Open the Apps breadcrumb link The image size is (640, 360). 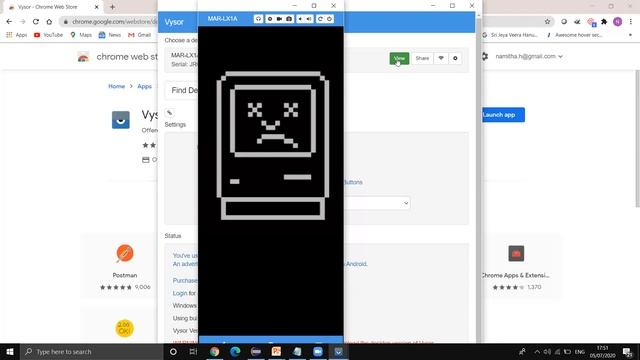(144, 86)
